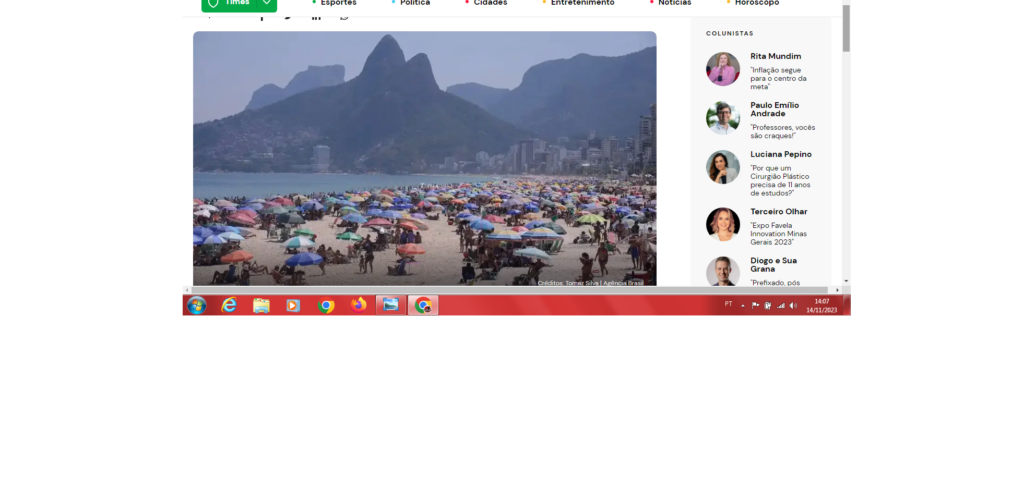The image size is (1024, 487).
Task: Open Luciana Pepino name link
Action: [781, 155]
